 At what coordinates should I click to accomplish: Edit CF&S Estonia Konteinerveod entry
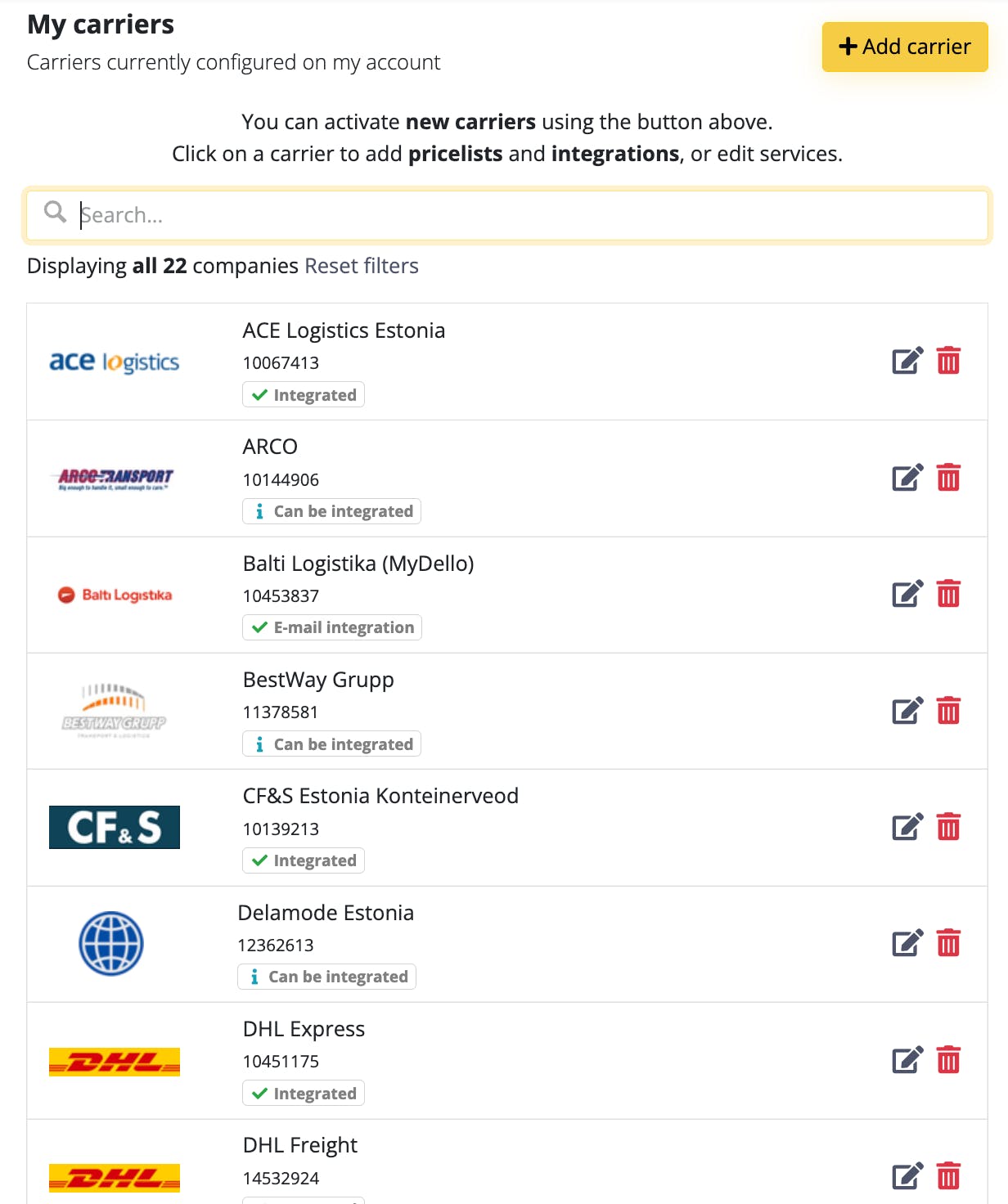point(907,827)
